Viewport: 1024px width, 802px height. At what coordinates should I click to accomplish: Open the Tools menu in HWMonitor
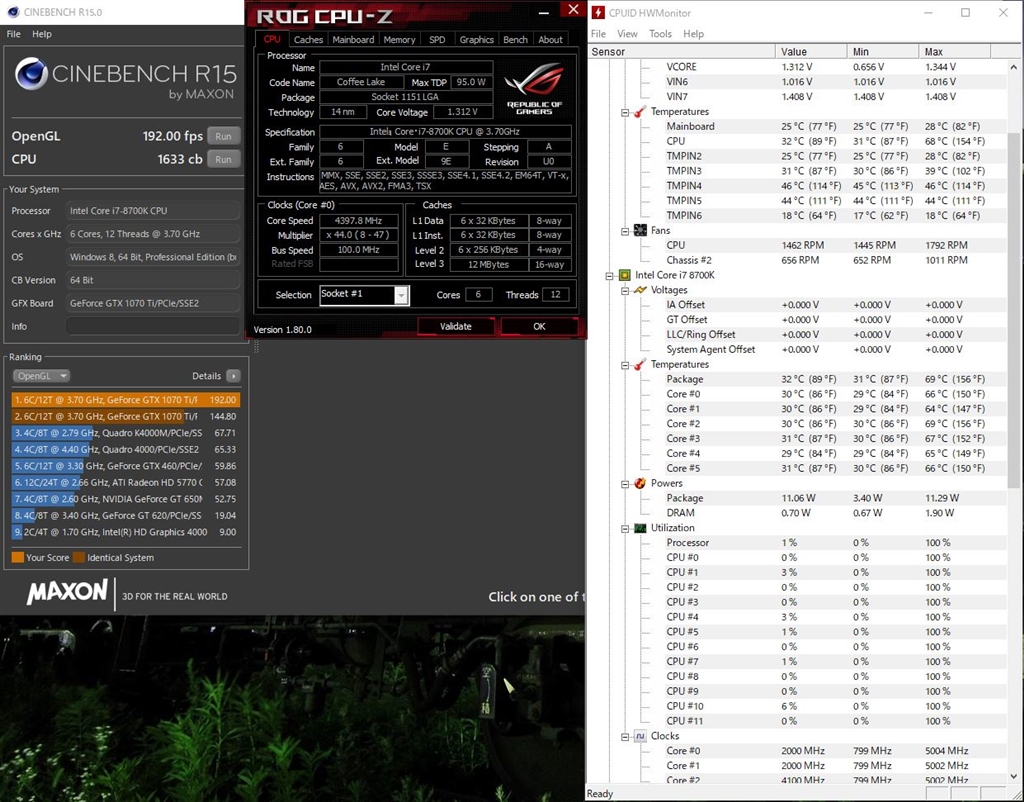[660, 34]
